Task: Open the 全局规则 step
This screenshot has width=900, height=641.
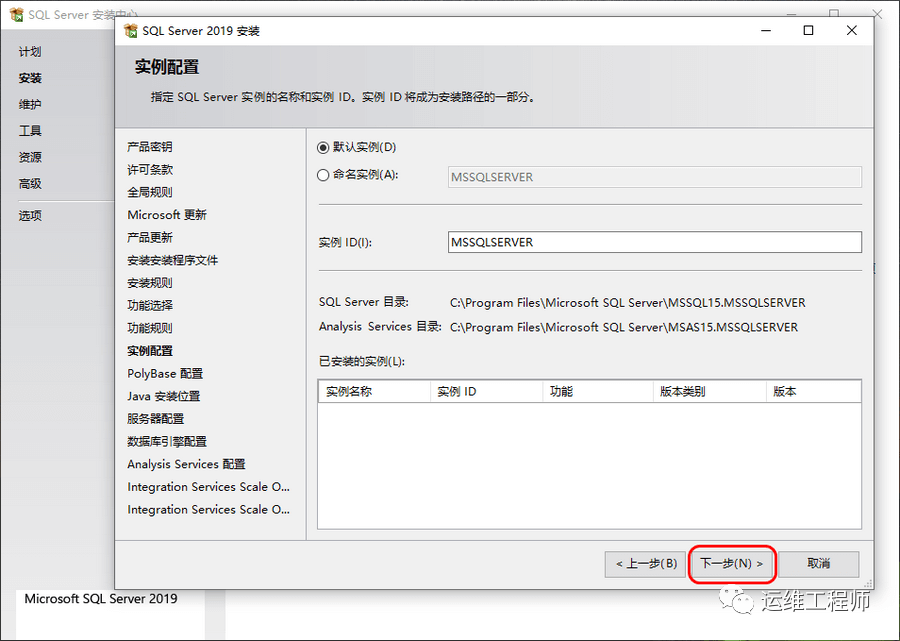Action: [150, 192]
